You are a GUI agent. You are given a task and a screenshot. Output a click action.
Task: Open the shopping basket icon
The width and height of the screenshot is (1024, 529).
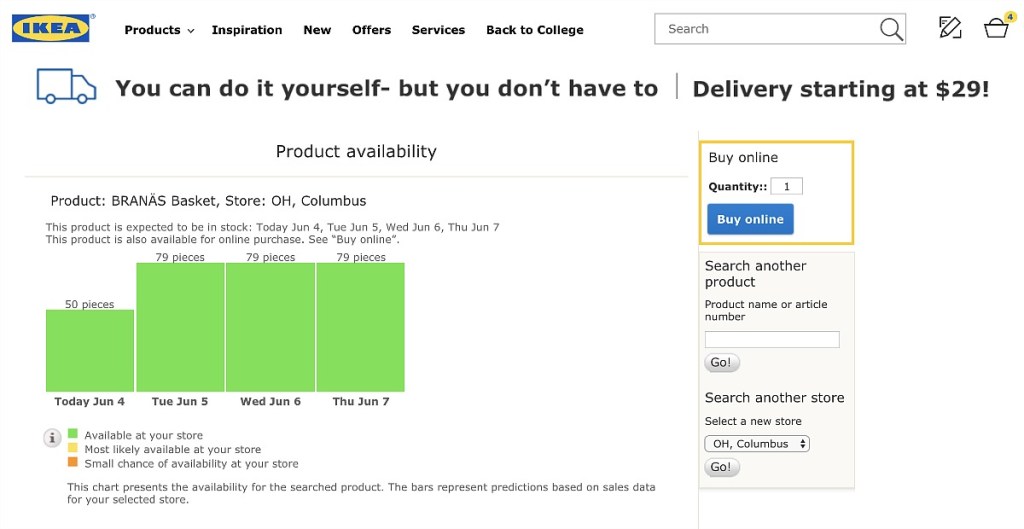pyautogui.click(x=996, y=28)
